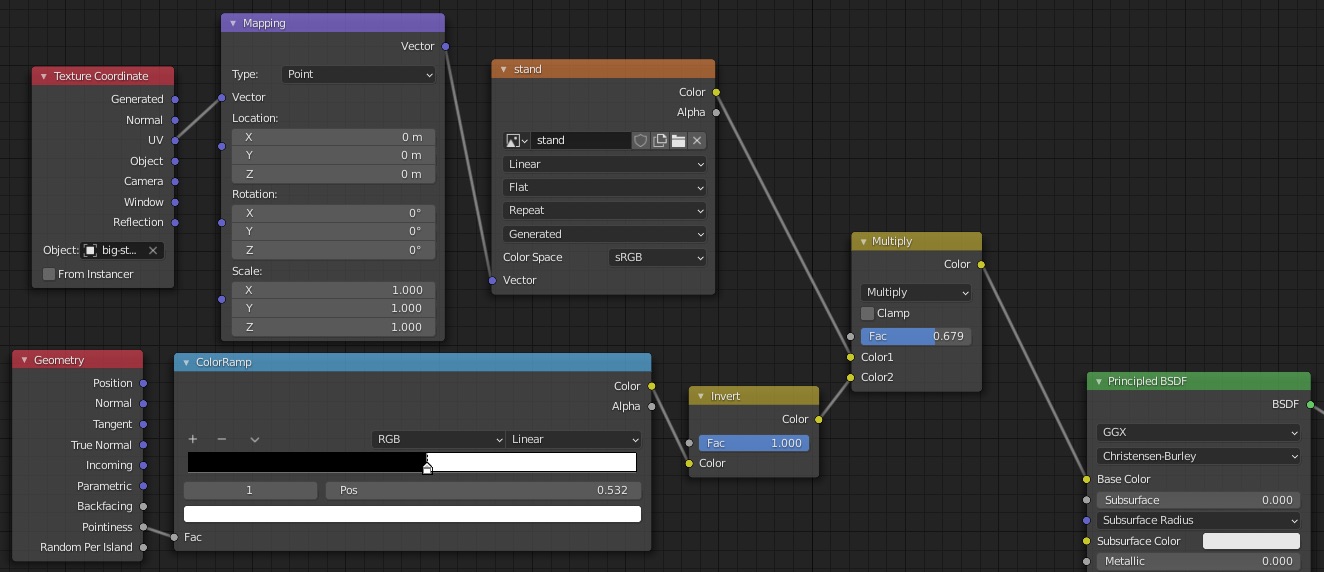
Task: Collapse the ColorRamp node
Action: [x=186, y=362]
